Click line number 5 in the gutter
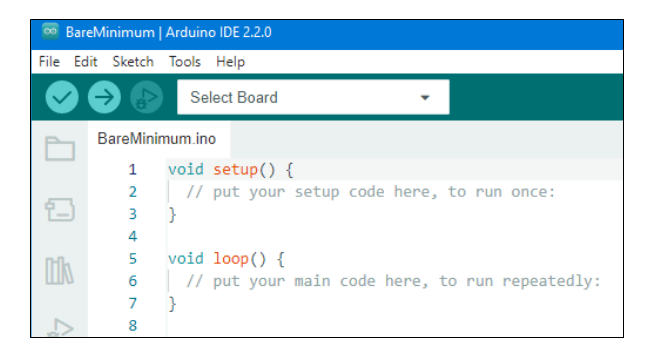647x361 pixels. click(x=132, y=259)
